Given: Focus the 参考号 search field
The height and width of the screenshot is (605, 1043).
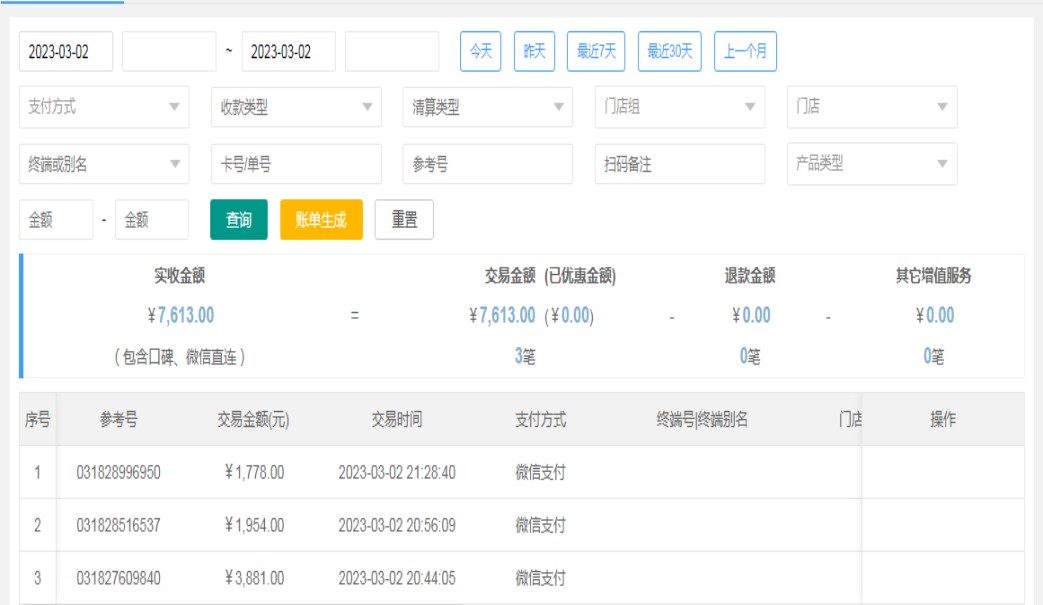Looking at the screenshot, I should coord(488,165).
